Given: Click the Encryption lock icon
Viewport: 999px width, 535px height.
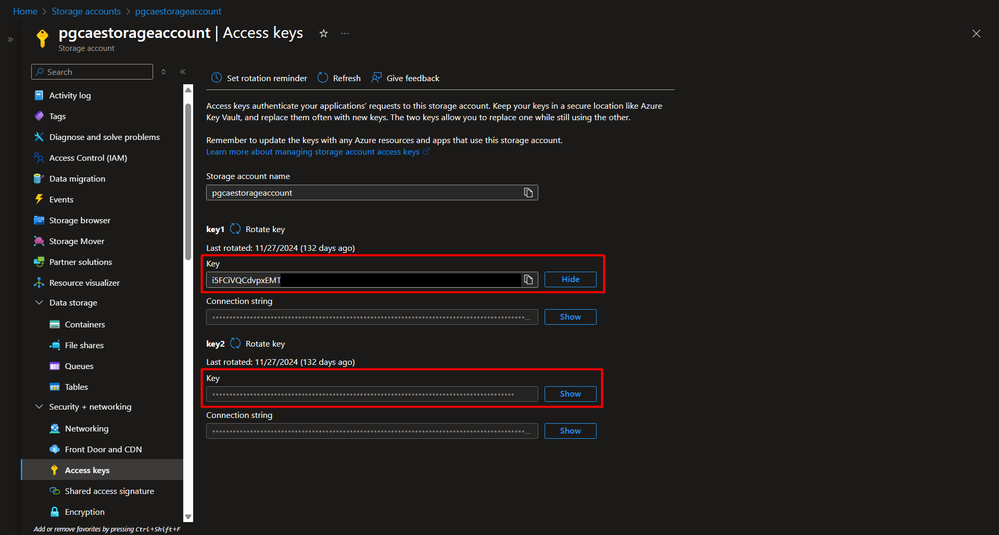Looking at the screenshot, I should pos(54,512).
